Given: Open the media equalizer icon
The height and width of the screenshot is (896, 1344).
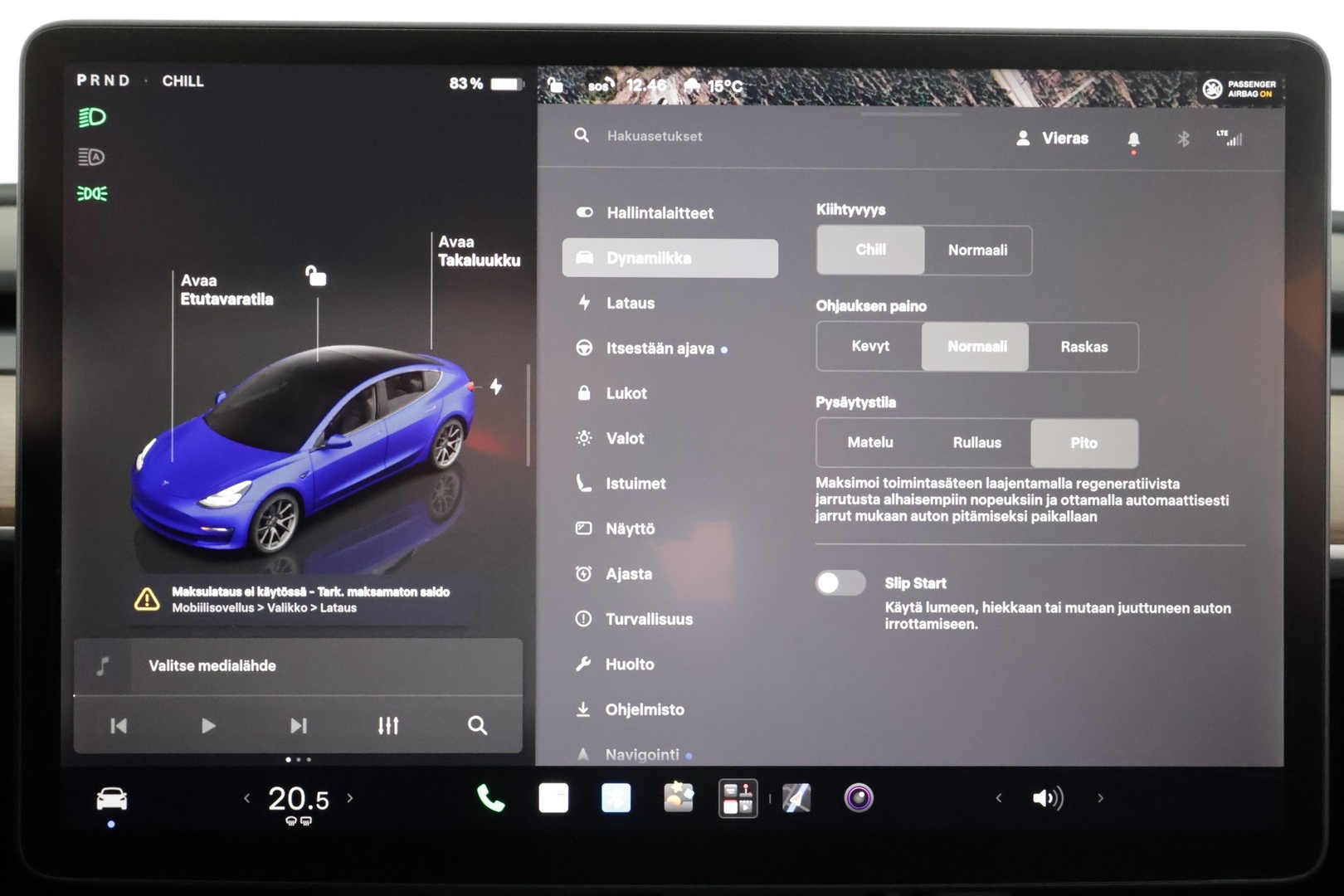Looking at the screenshot, I should coord(387,726).
